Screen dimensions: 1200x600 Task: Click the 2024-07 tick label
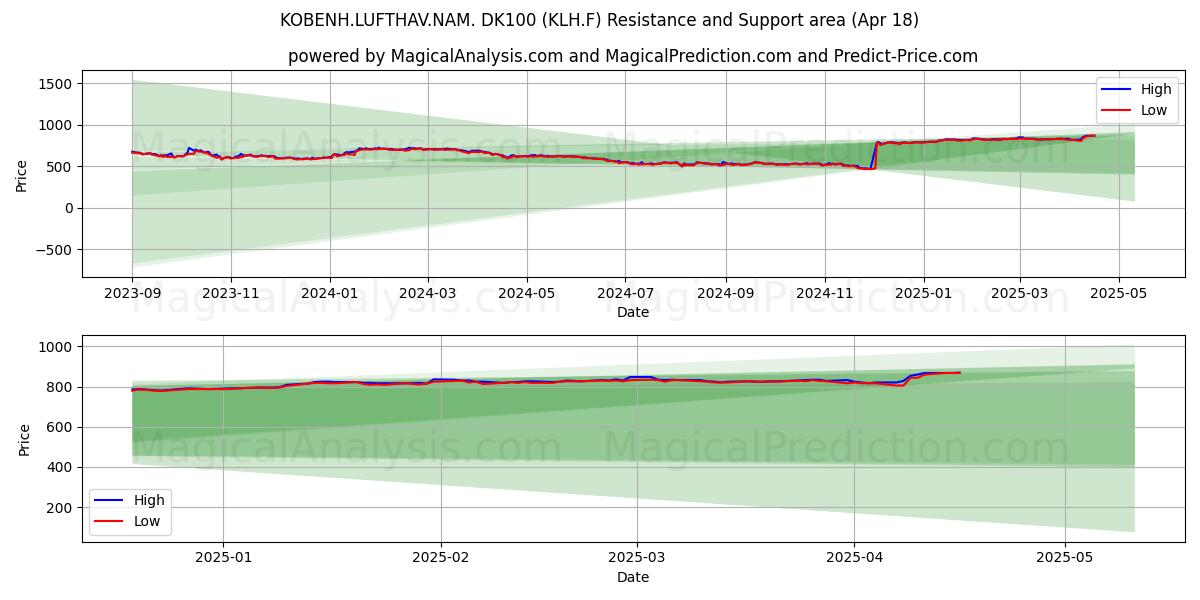625,294
